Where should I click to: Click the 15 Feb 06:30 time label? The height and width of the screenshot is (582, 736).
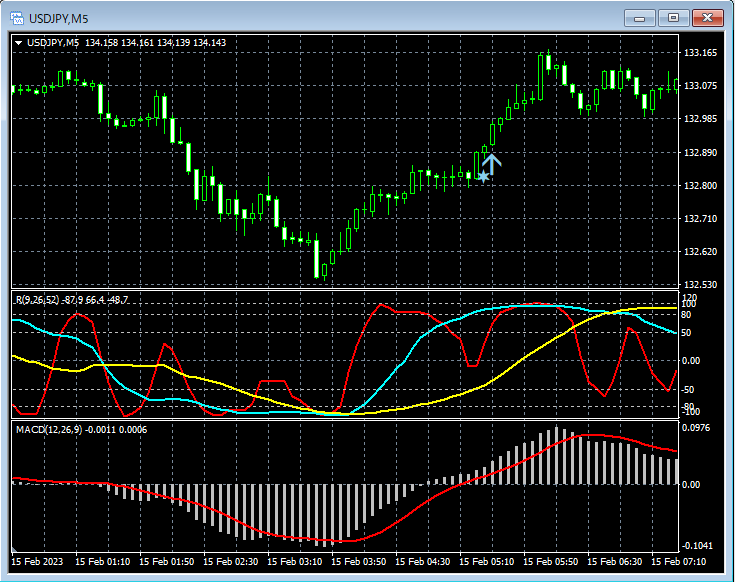point(614,561)
